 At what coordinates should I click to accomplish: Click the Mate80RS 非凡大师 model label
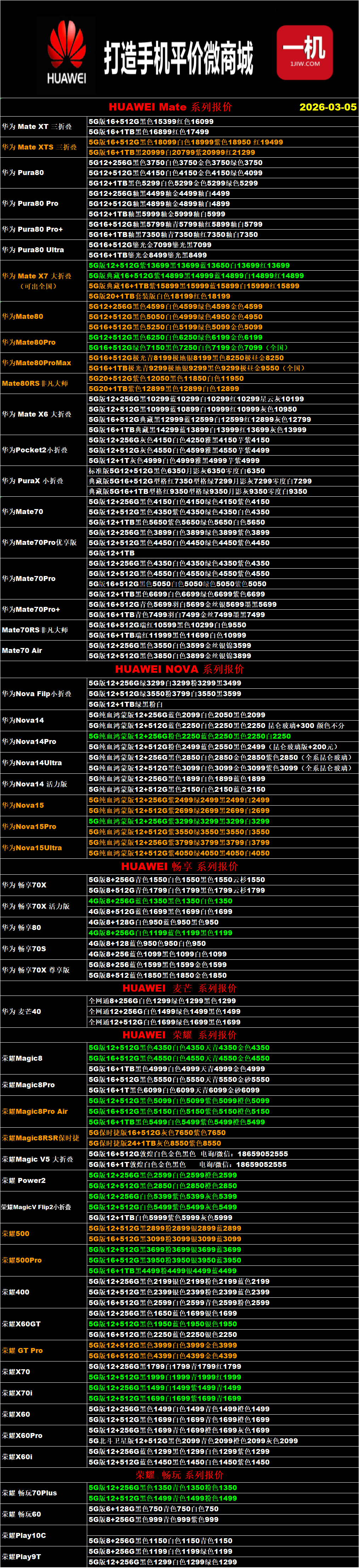[35, 383]
